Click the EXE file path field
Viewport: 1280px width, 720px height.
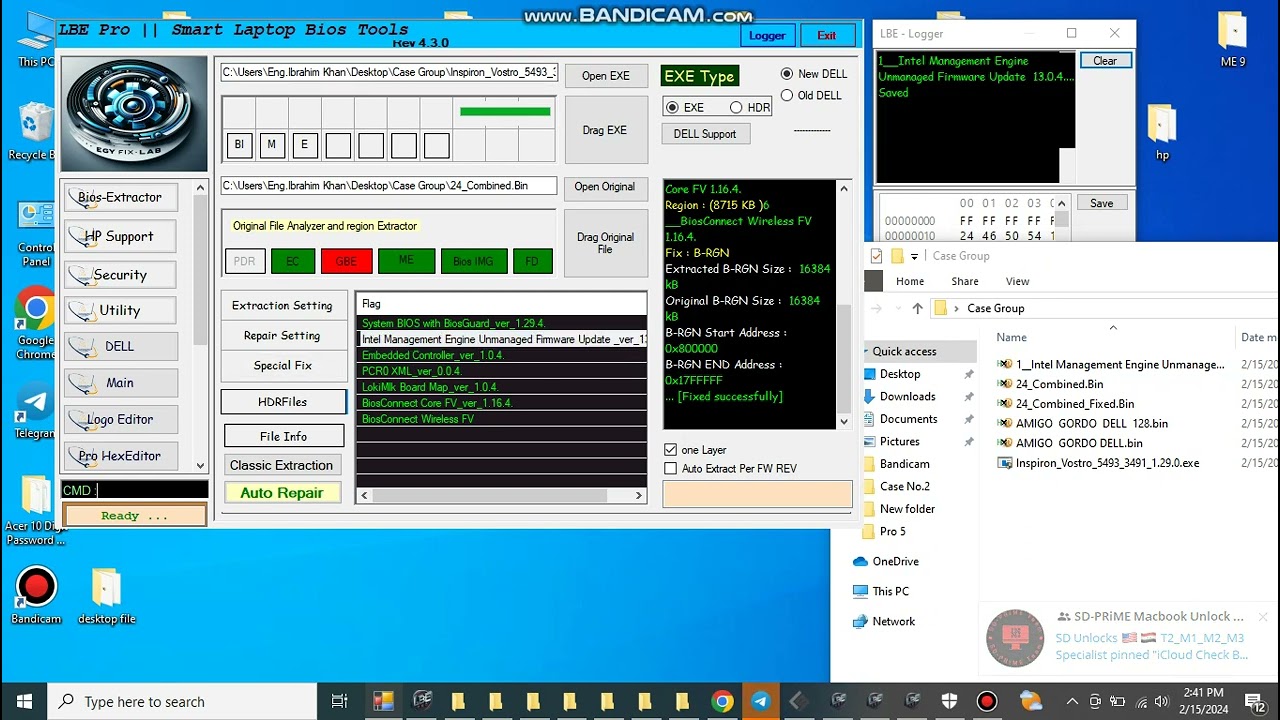coord(389,73)
